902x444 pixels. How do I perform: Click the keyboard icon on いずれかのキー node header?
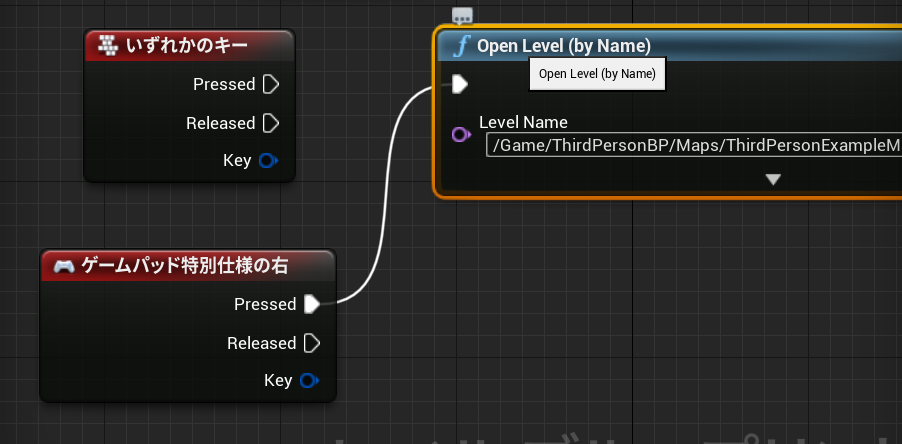(x=108, y=45)
